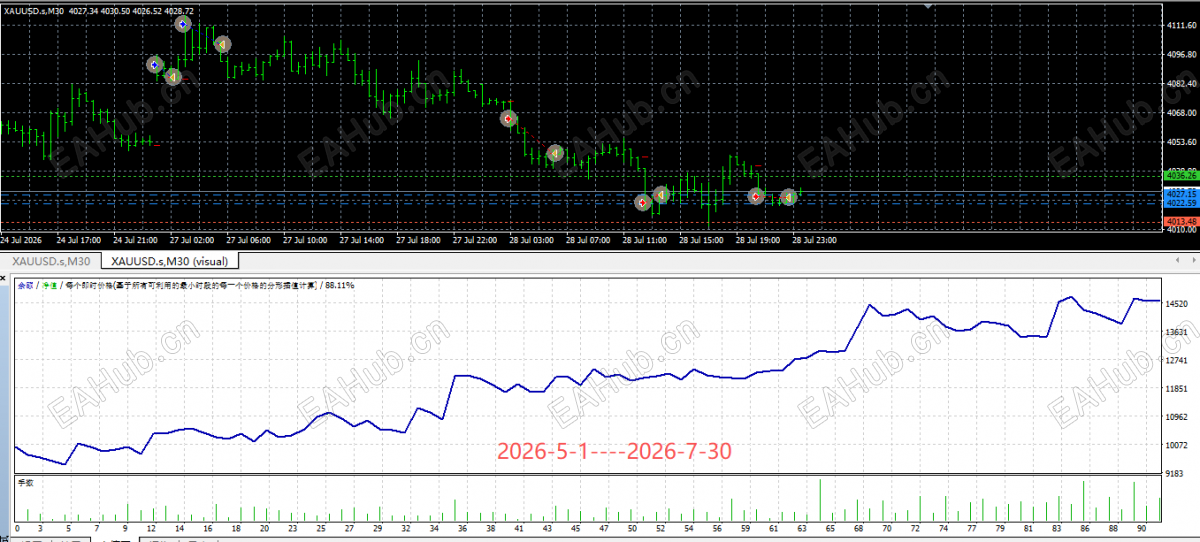Select the last yellow marker near 28 Jul 23:00
Screen dimensions: 1200x542
tap(788, 197)
